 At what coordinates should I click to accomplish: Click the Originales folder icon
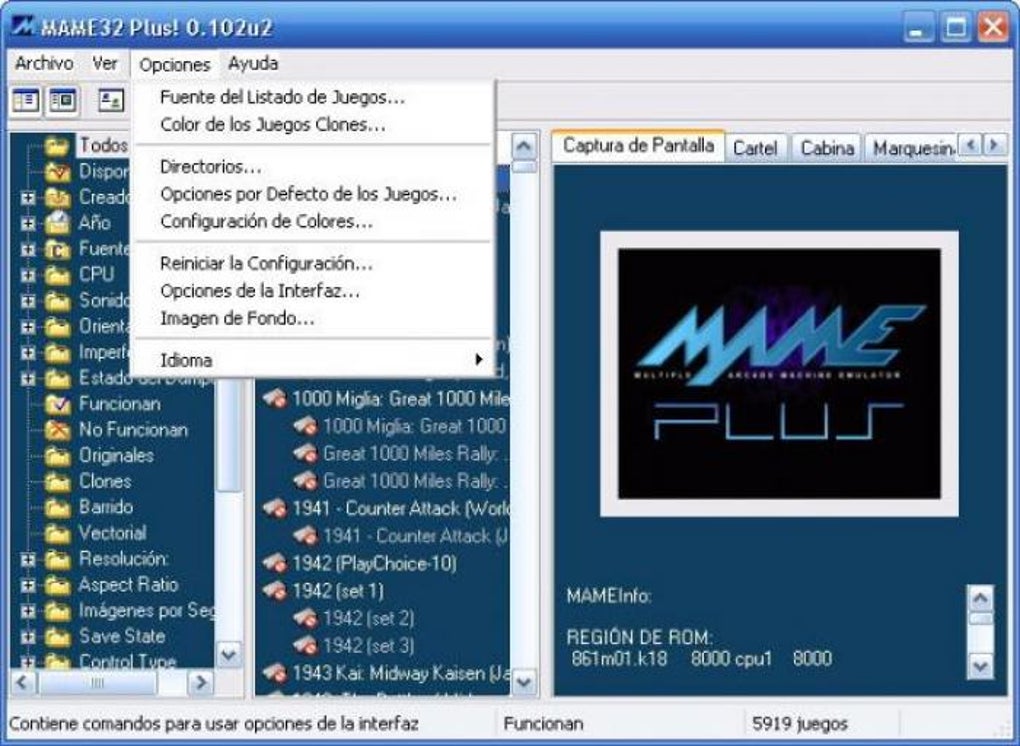[57, 456]
